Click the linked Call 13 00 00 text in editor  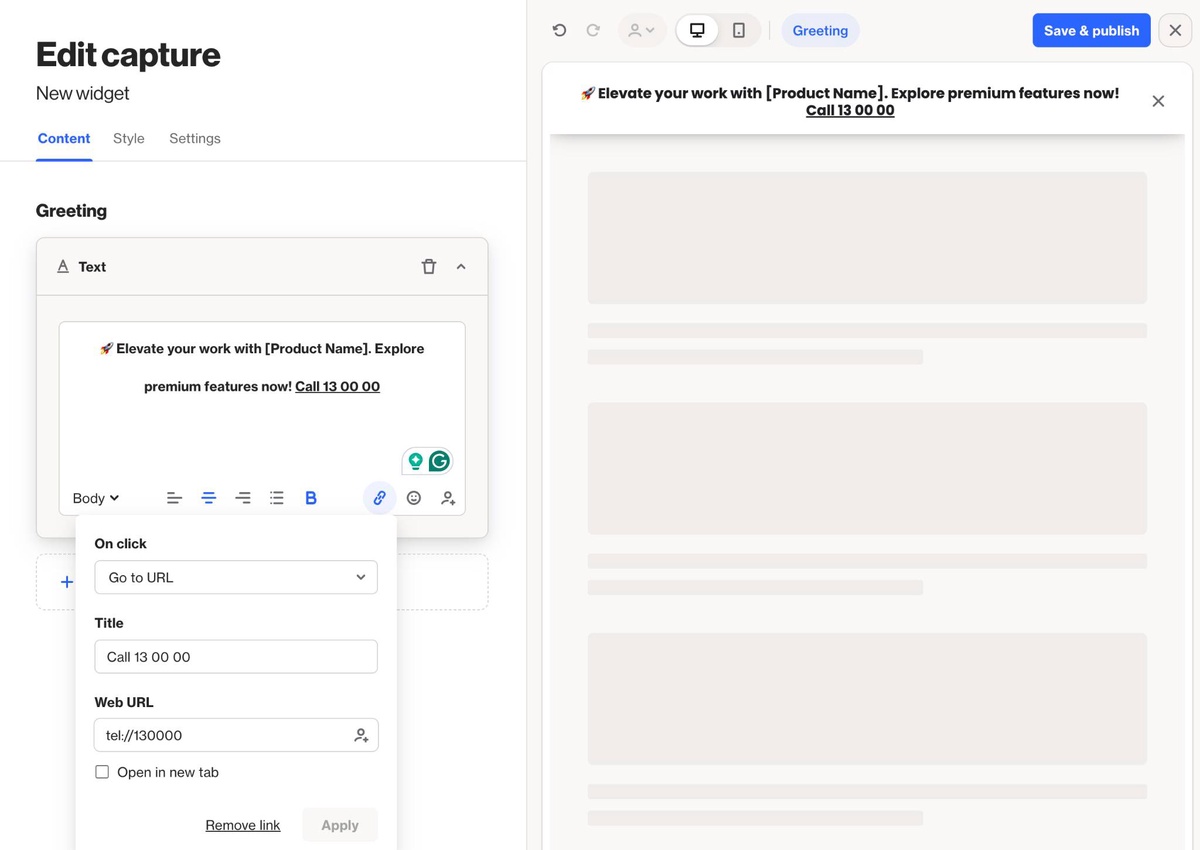pyautogui.click(x=337, y=386)
